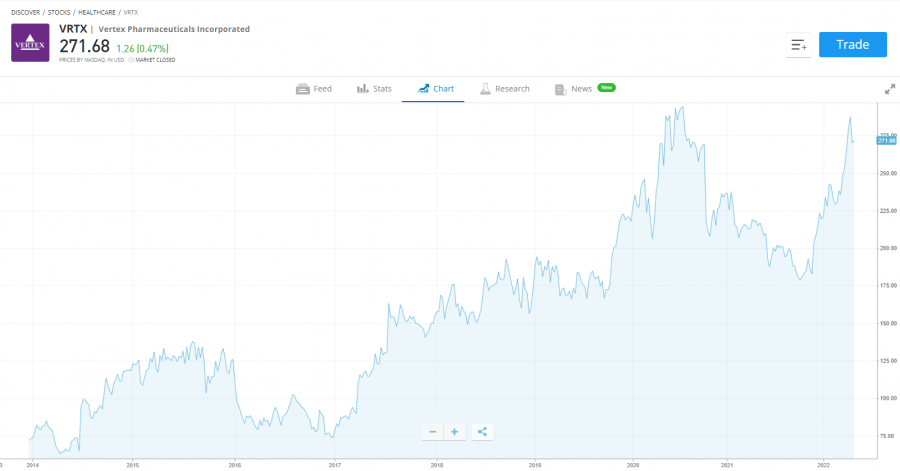Click the Chart line icon

[423, 89]
